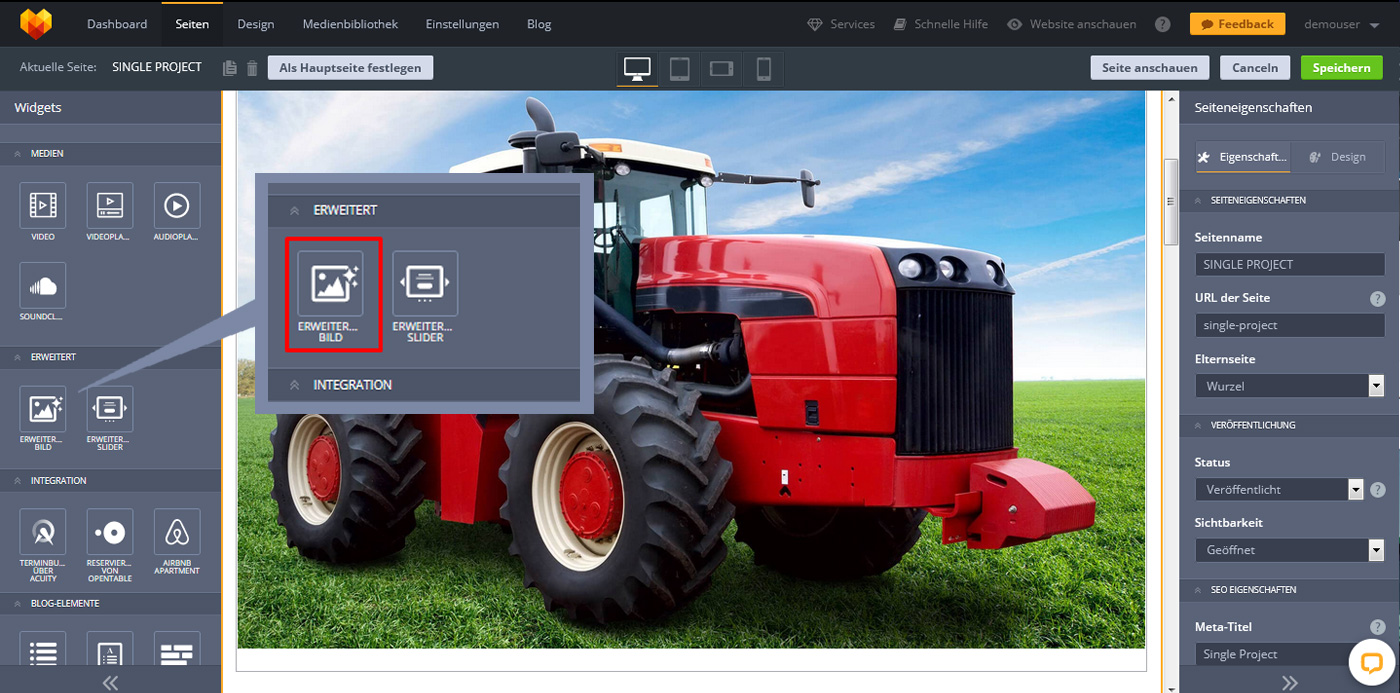Switch to desktop preview mode

637,68
